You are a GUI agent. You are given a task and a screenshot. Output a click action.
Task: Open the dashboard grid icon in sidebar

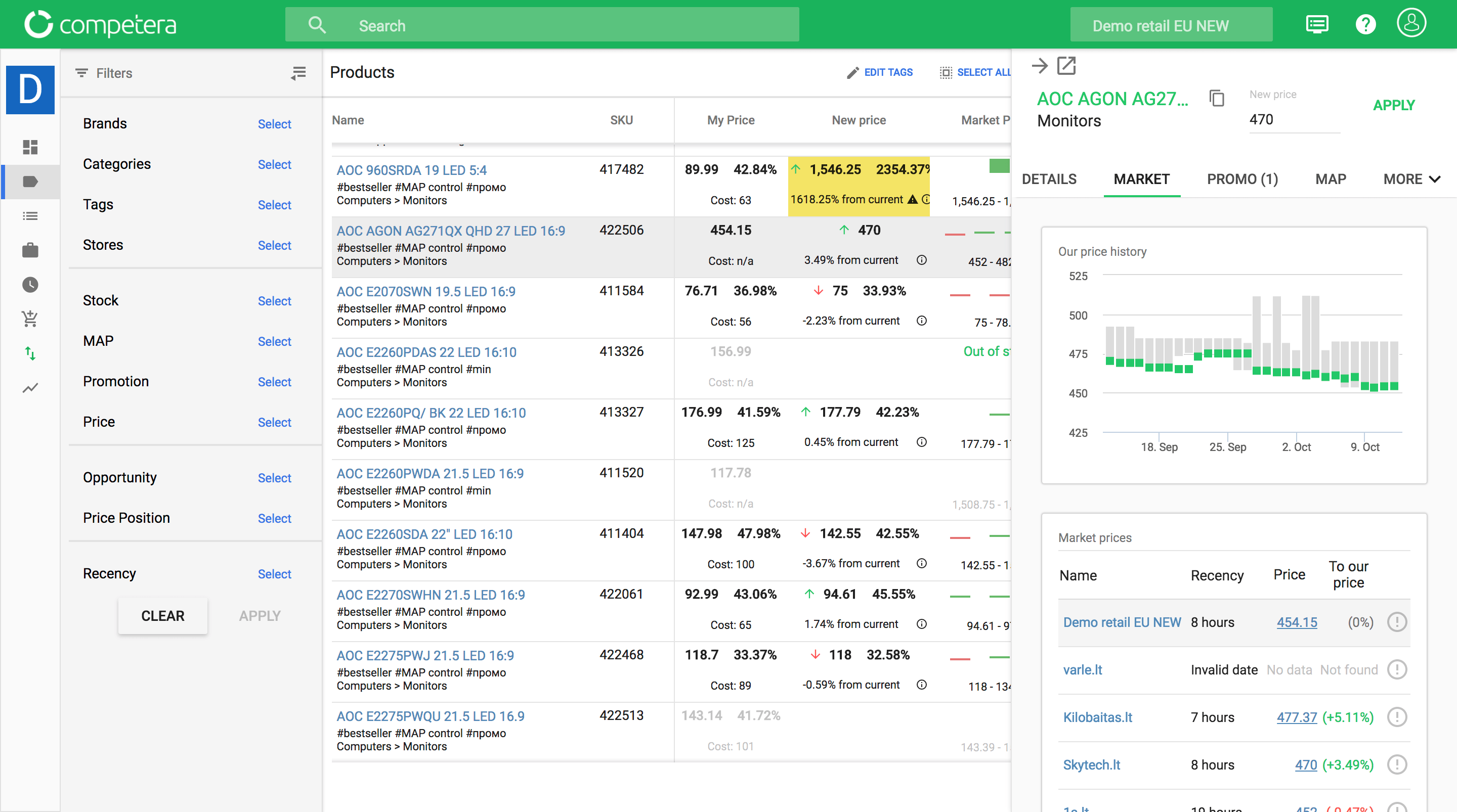pos(29,148)
